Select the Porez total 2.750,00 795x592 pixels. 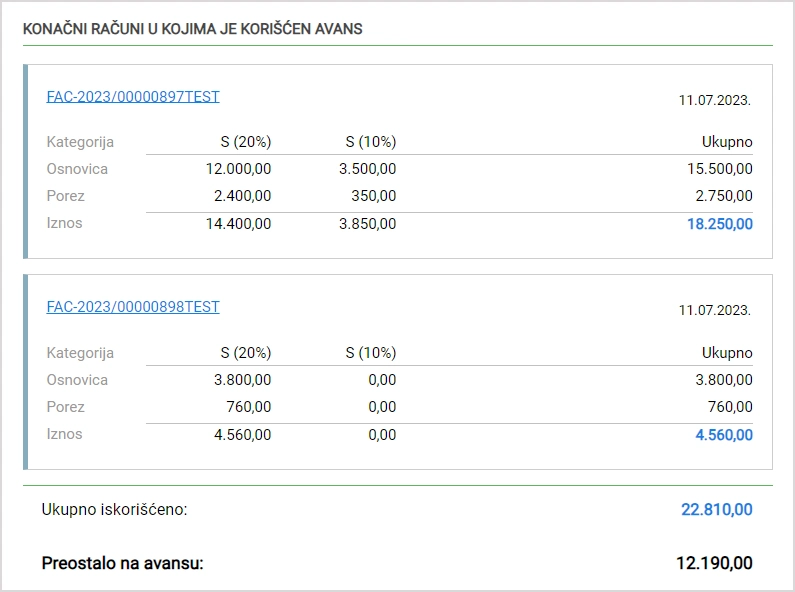click(x=724, y=196)
